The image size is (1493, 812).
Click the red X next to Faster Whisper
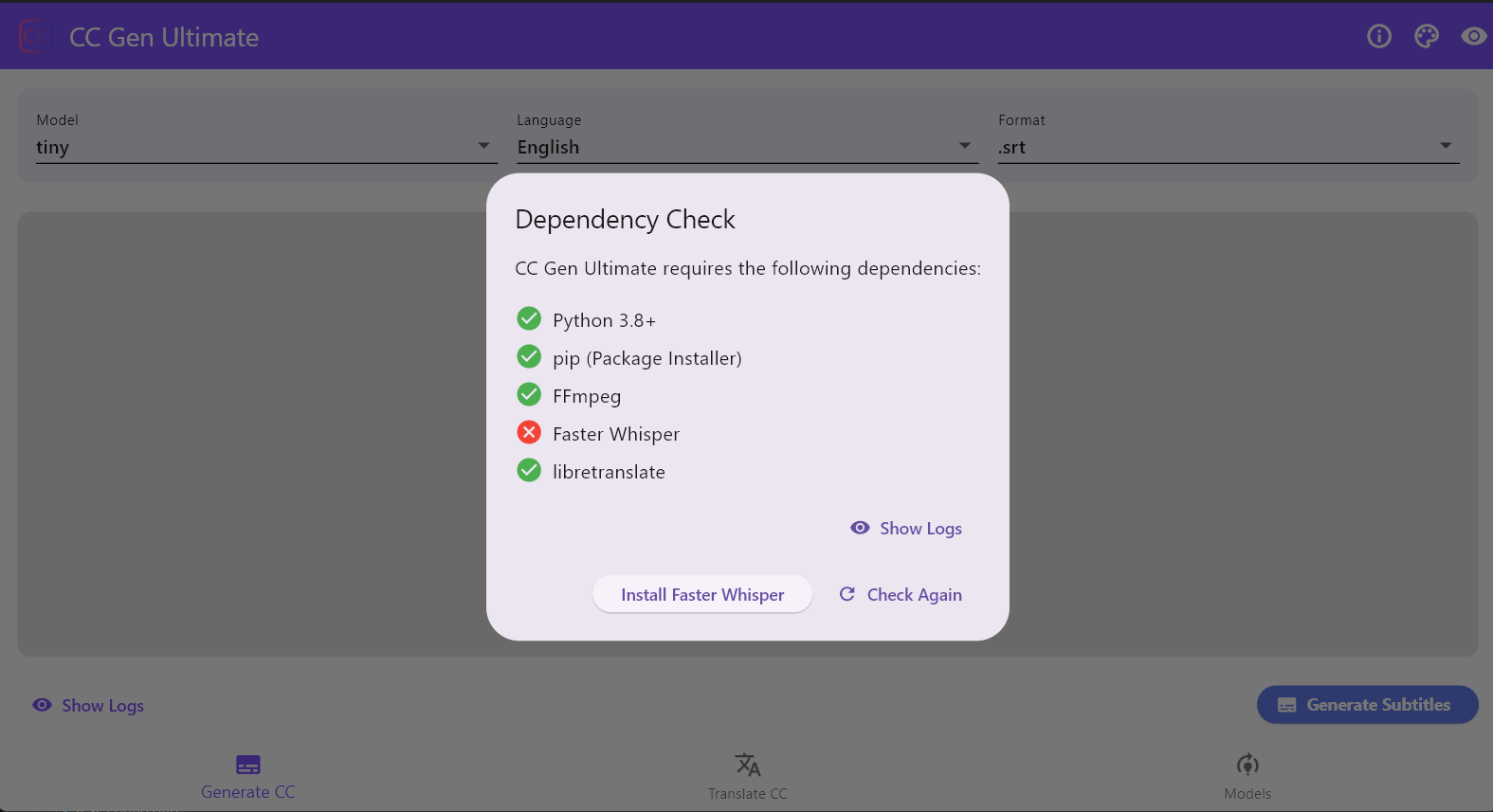(x=529, y=432)
